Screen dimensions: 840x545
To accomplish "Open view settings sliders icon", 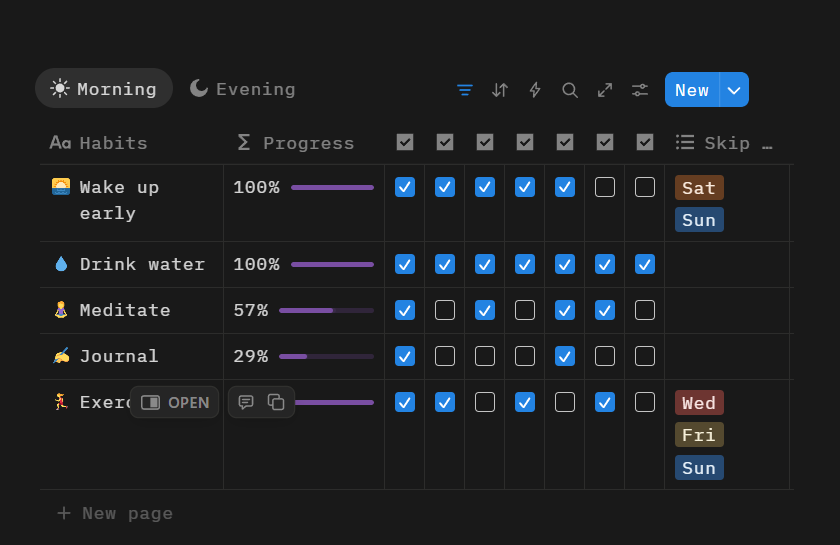I will [640, 90].
